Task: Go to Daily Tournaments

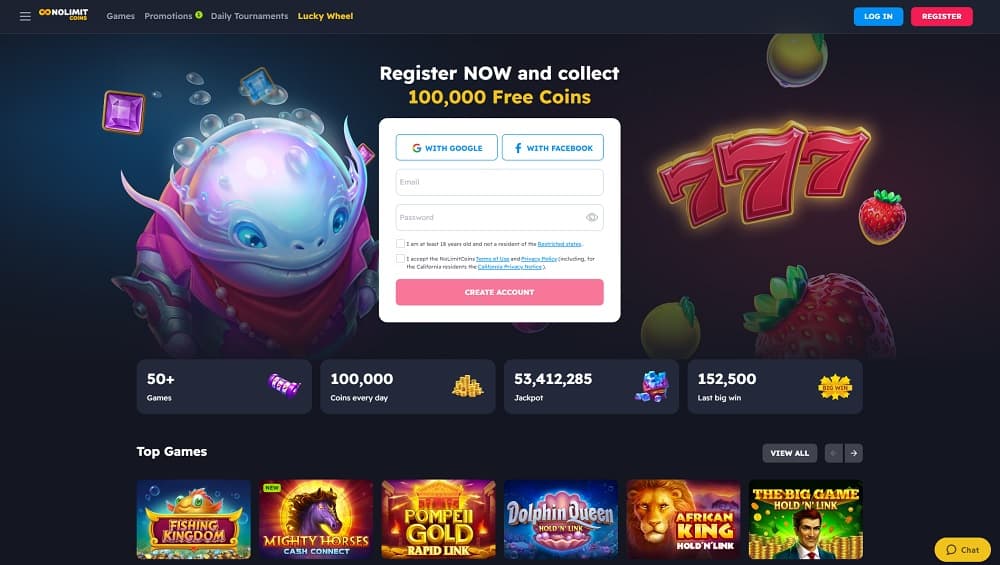Action: coord(249,16)
